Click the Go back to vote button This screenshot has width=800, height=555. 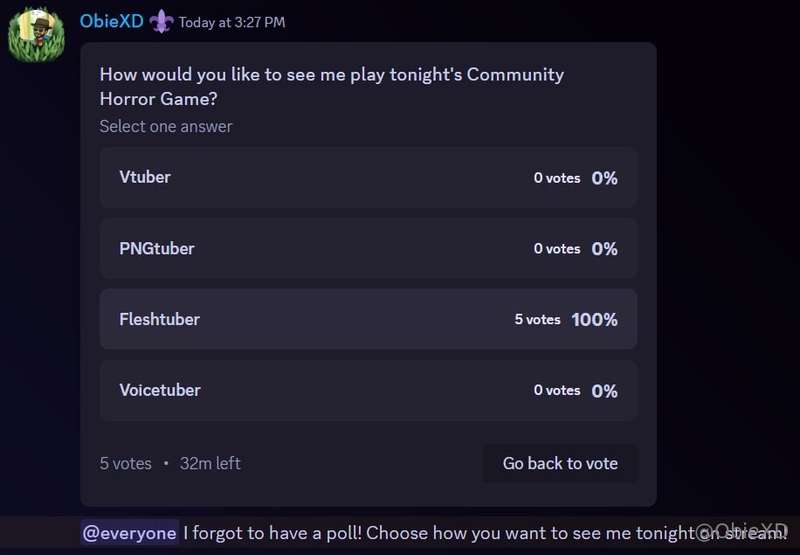[x=560, y=463]
